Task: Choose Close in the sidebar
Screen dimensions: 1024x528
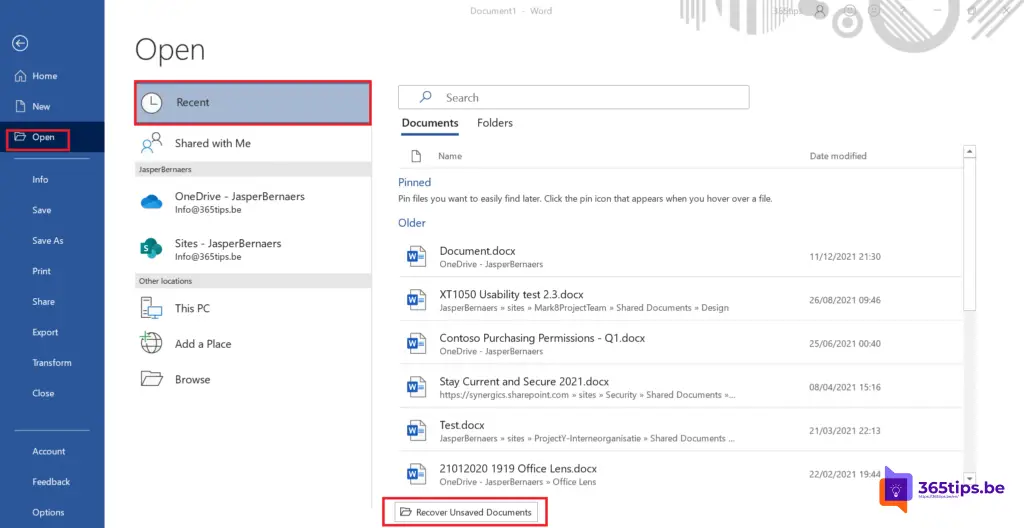Action: (43, 393)
